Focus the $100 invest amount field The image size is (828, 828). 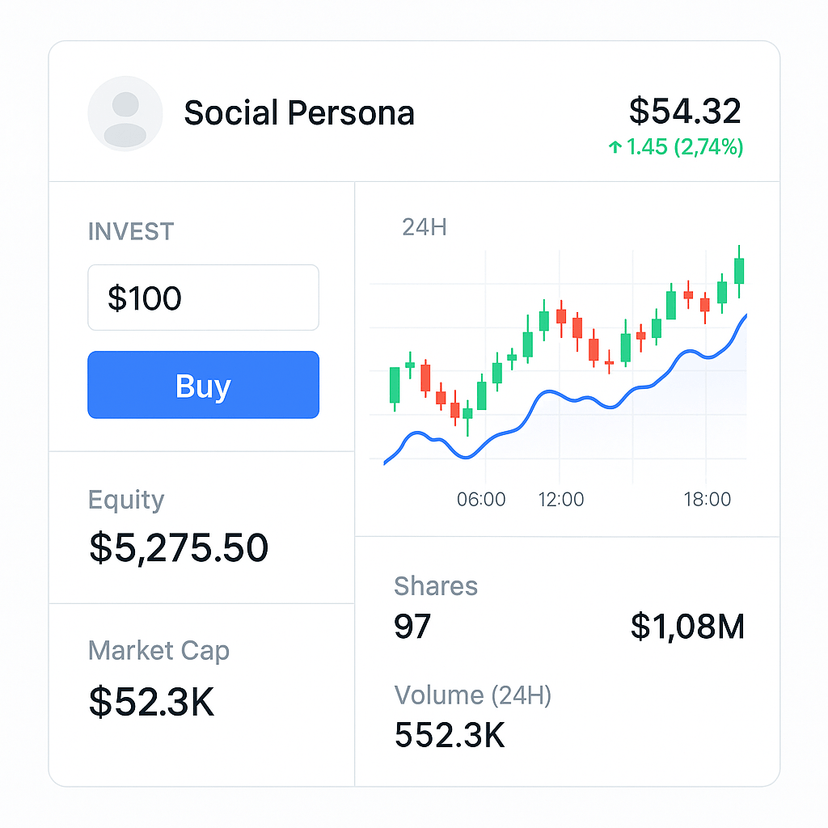203,297
